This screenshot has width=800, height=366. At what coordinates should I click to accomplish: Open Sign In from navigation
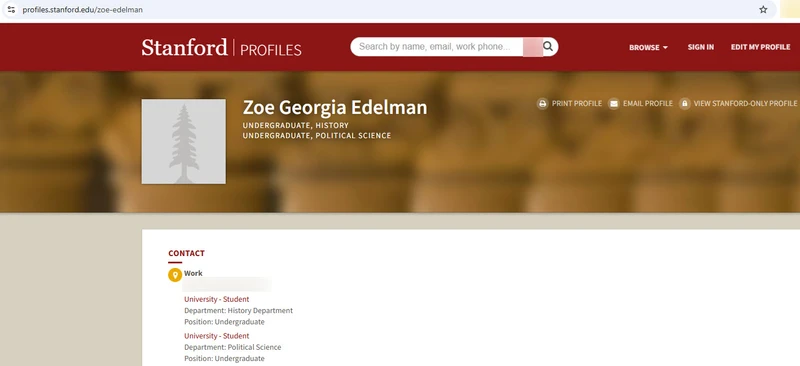click(x=701, y=47)
